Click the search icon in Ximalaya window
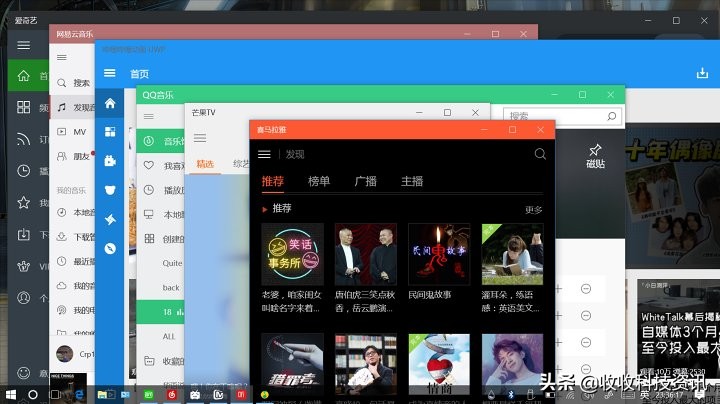This screenshot has width=720, height=404. (x=540, y=154)
